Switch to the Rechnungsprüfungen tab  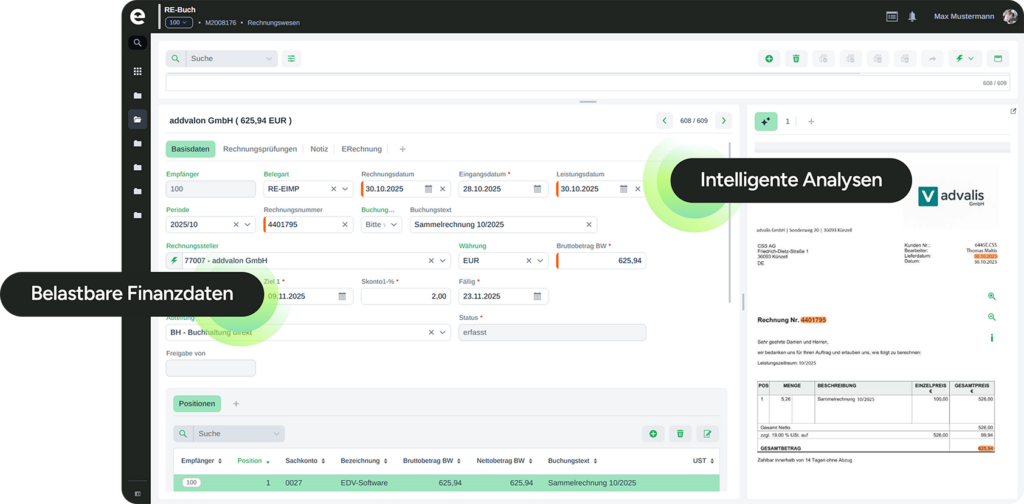pyautogui.click(x=260, y=149)
